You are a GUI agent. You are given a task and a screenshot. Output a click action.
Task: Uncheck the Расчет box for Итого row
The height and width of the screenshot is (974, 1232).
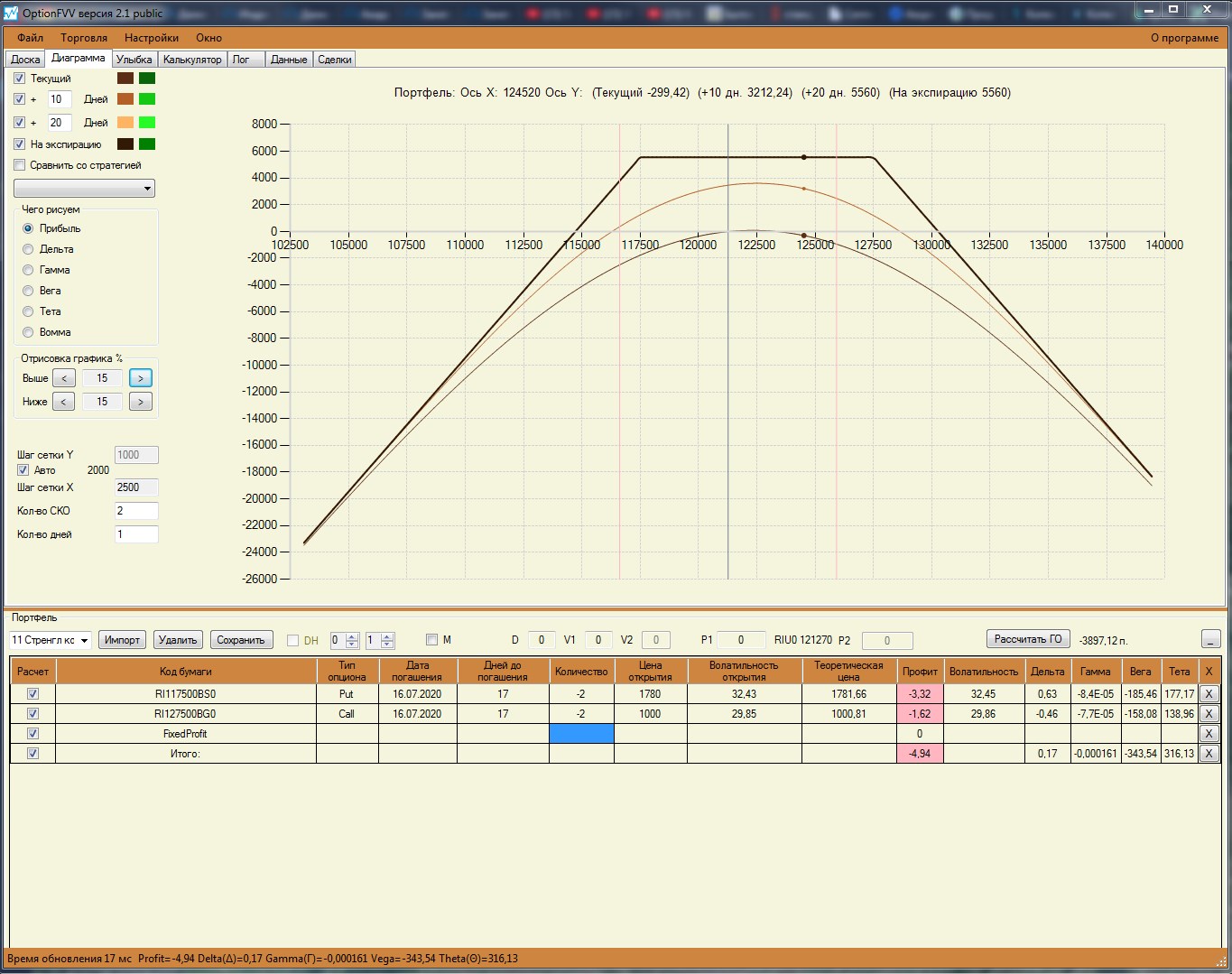tap(33, 754)
